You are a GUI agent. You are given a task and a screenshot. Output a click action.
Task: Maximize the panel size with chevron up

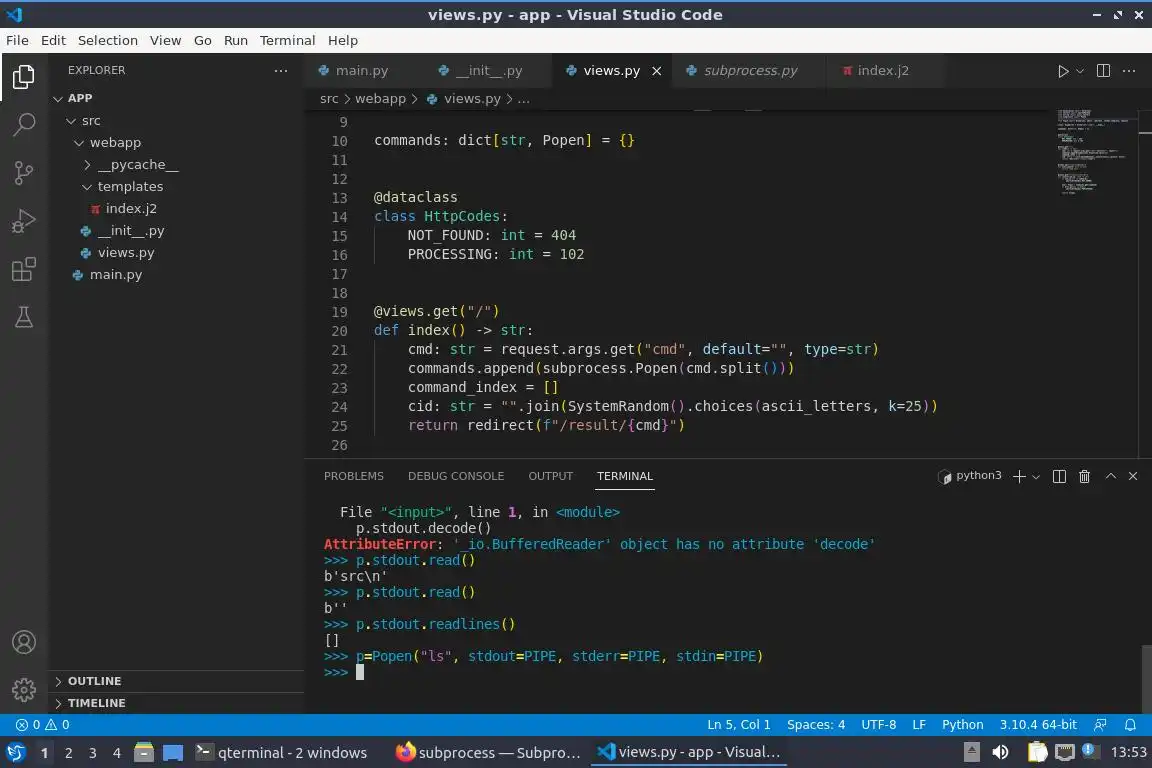(x=1111, y=476)
